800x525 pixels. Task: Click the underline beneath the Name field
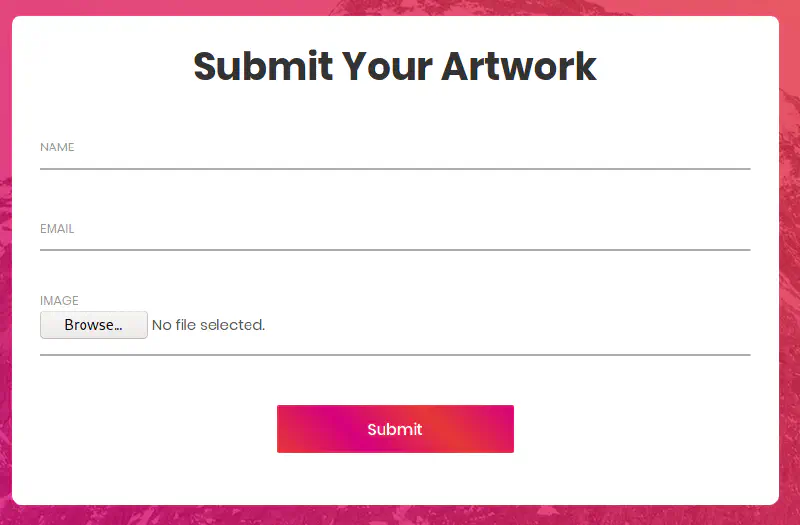(x=395, y=169)
